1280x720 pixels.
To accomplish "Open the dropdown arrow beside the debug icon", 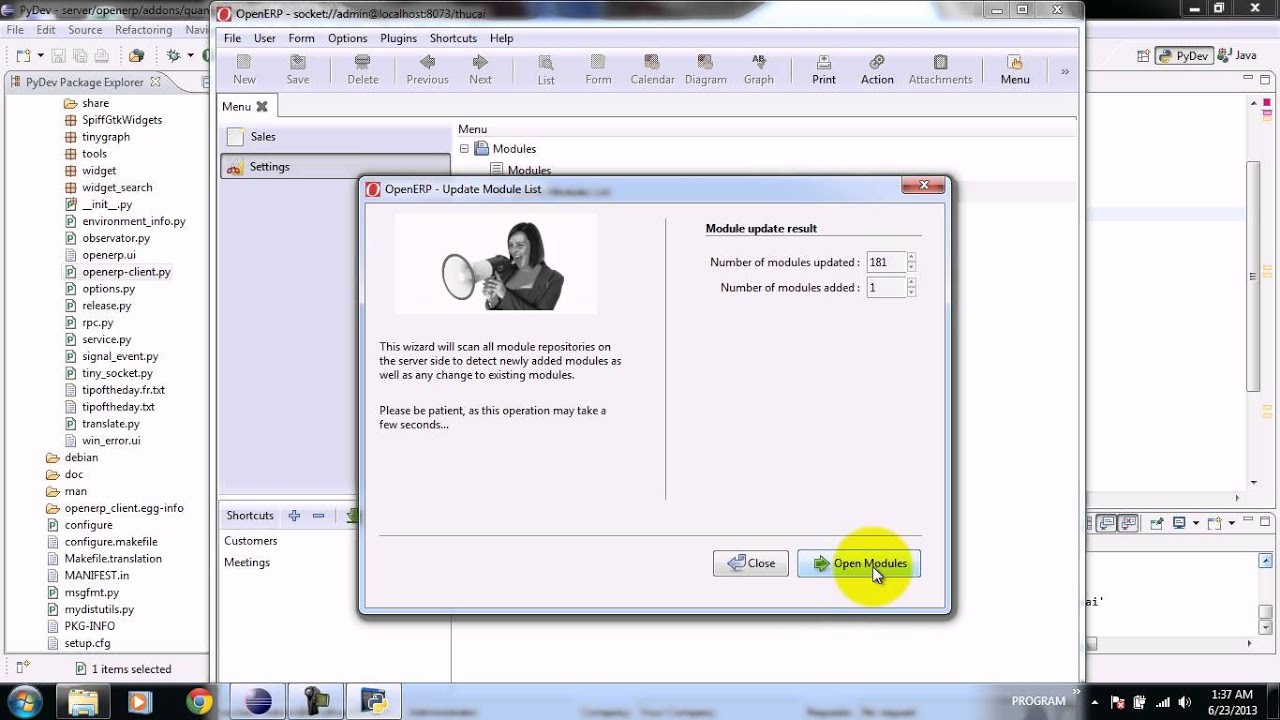I will tap(188, 56).
